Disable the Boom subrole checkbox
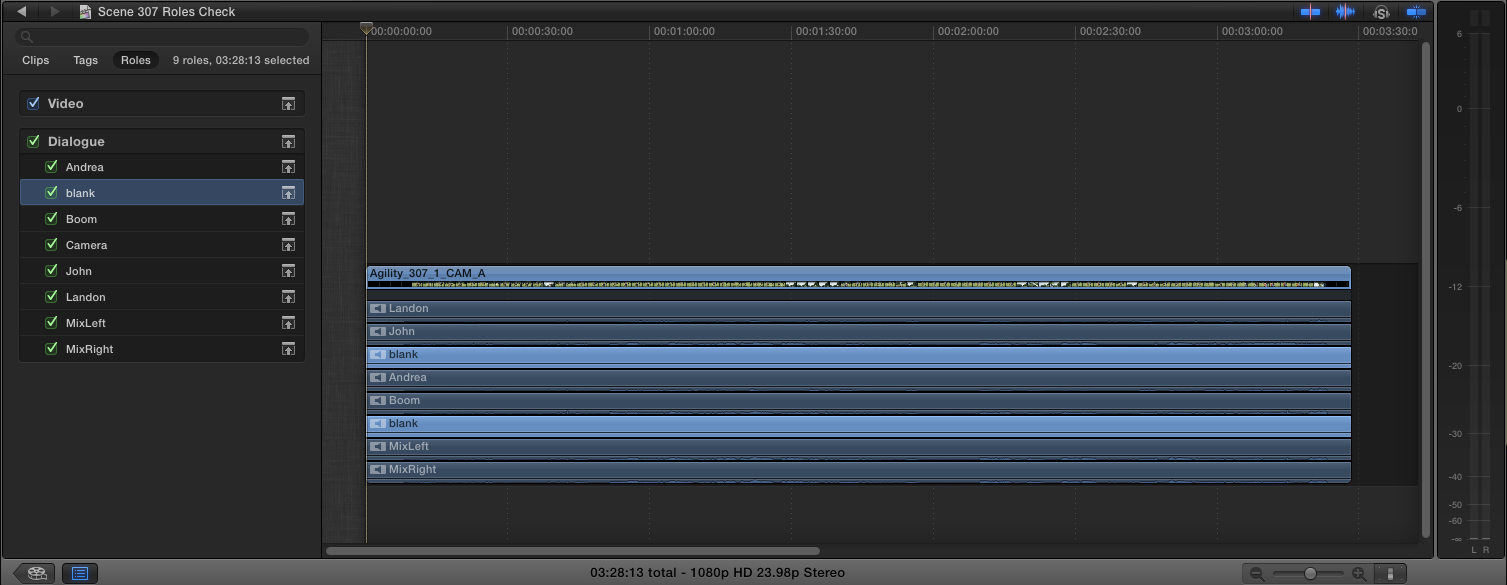The width and height of the screenshot is (1507, 585). click(x=52, y=218)
